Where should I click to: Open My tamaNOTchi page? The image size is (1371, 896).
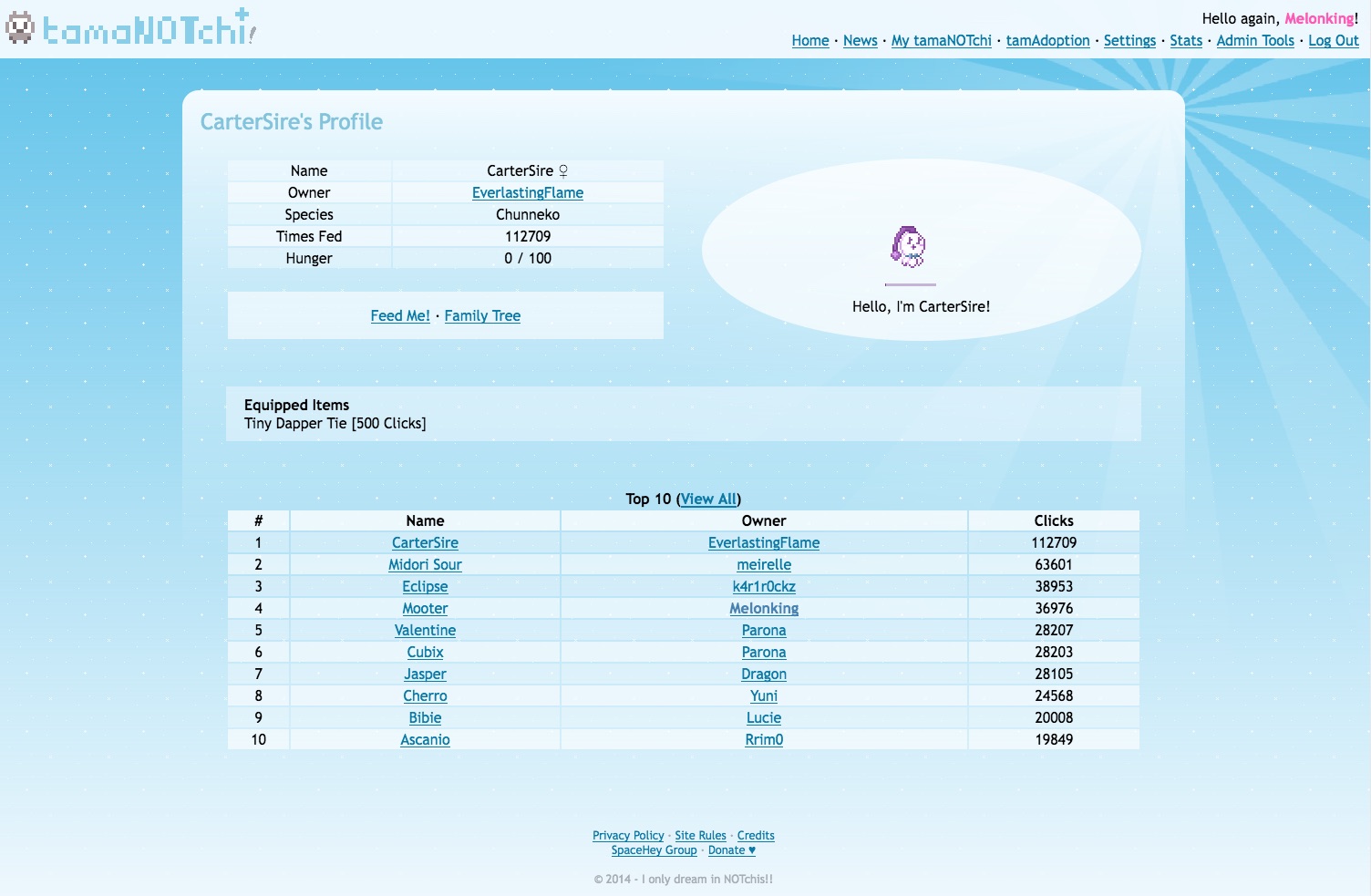click(x=942, y=41)
